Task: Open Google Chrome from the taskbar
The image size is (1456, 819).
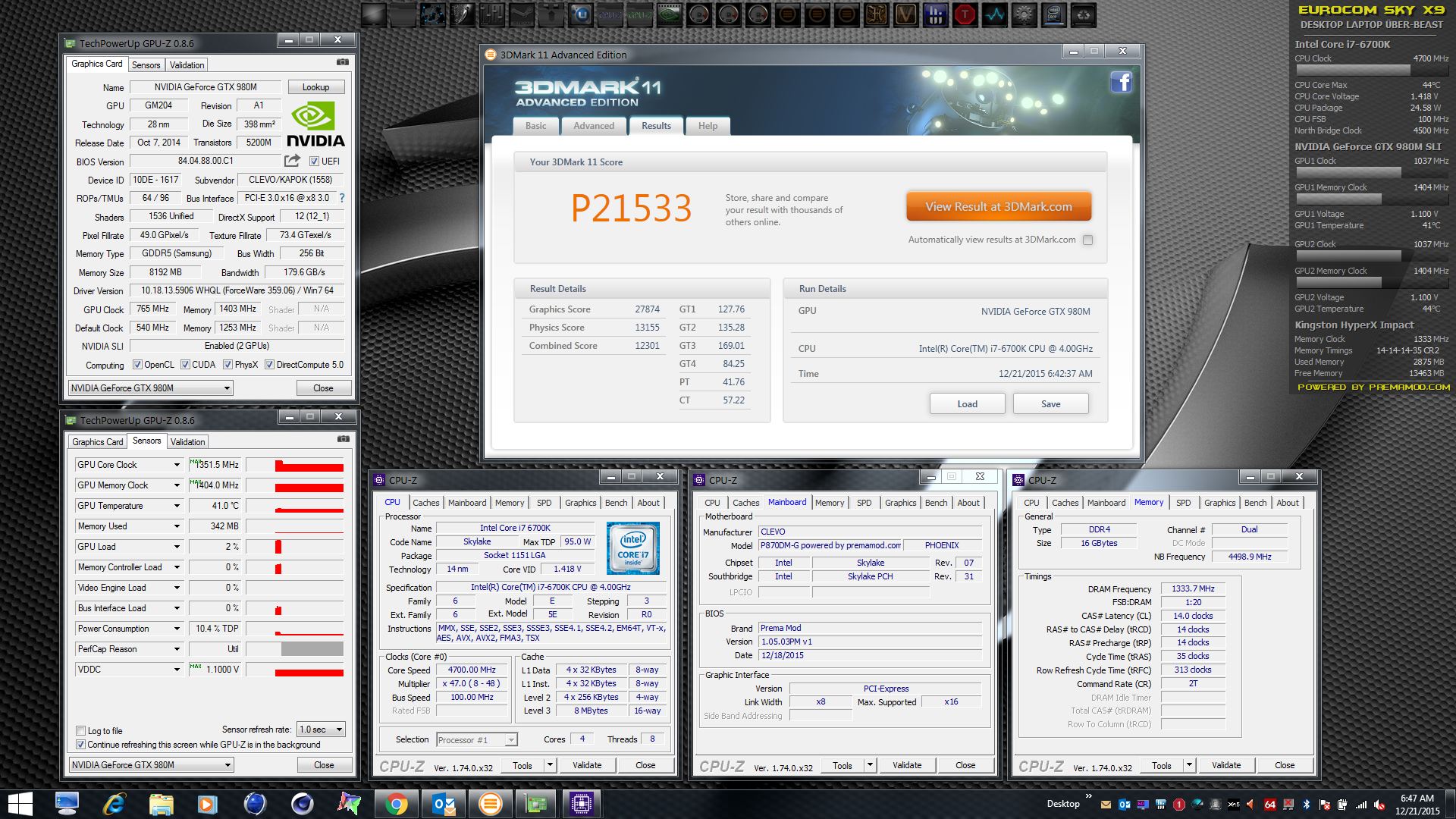Action: tap(396, 803)
